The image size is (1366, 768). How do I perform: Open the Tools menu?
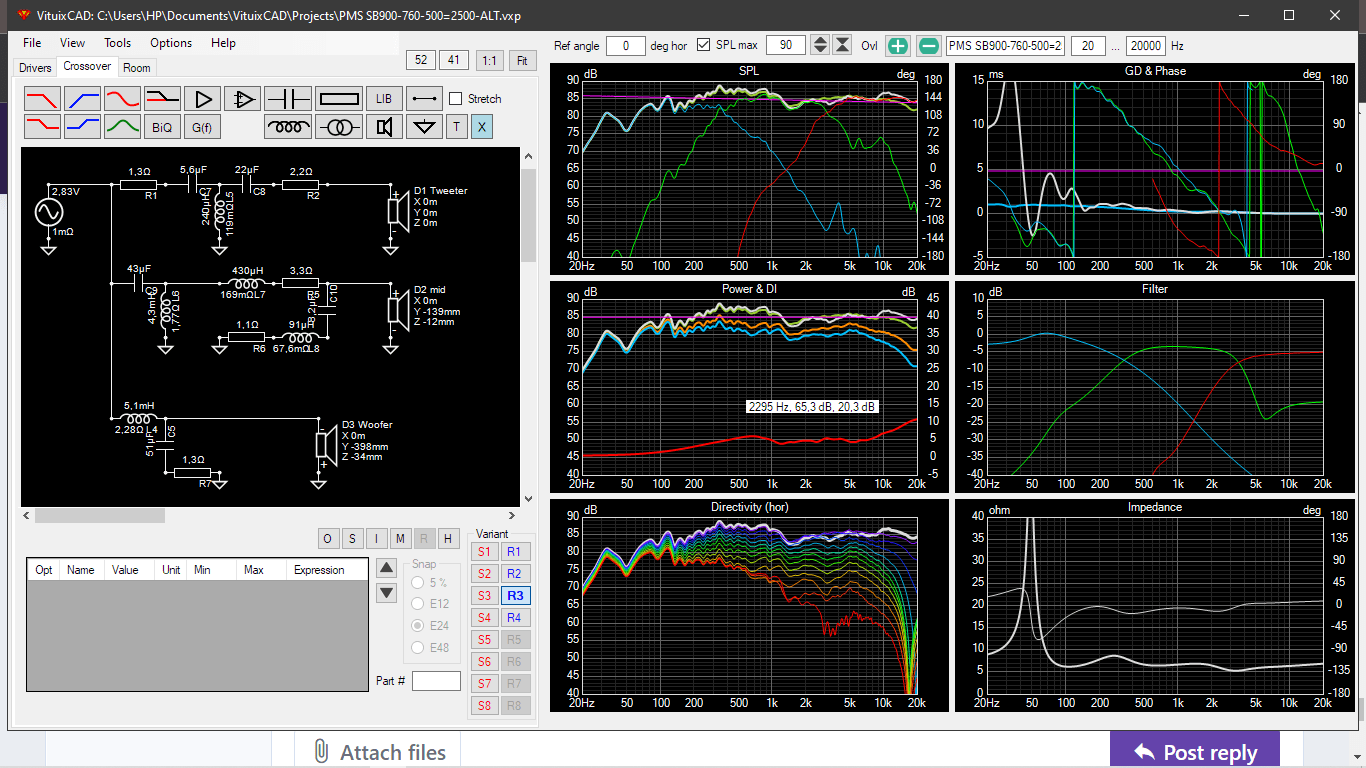coord(117,43)
